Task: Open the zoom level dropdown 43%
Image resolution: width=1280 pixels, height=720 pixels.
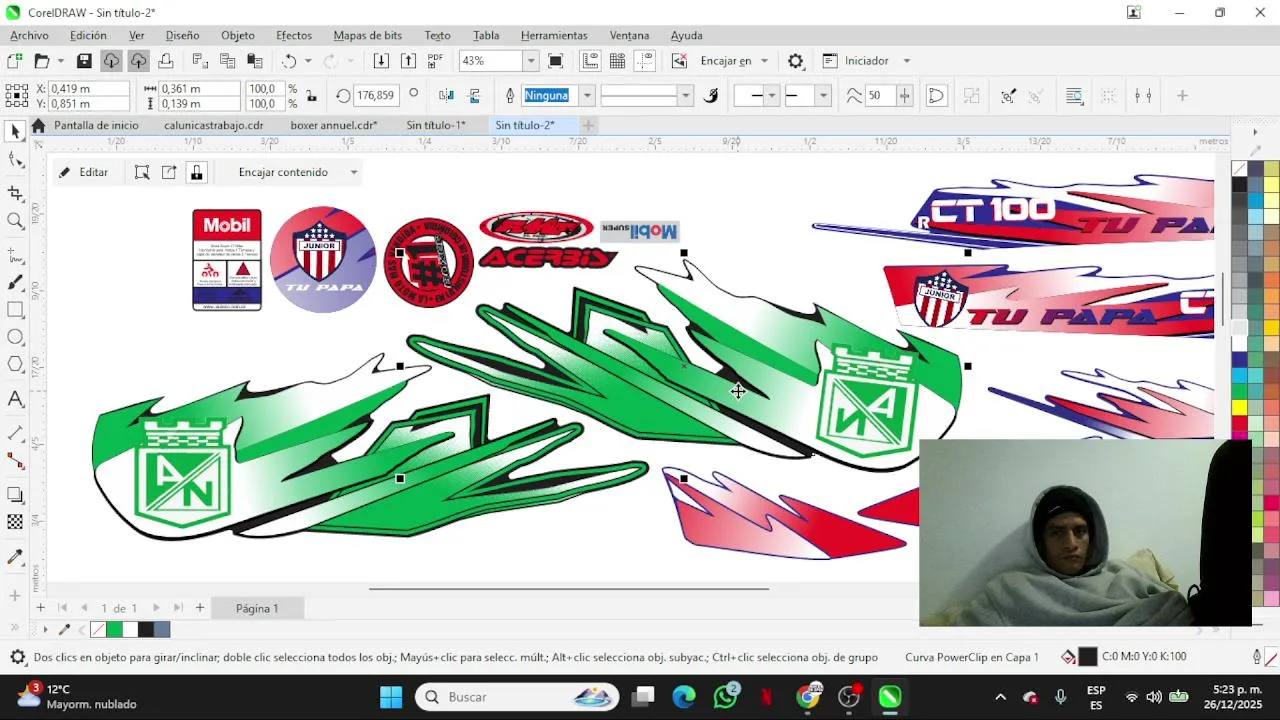Action: 531,61
